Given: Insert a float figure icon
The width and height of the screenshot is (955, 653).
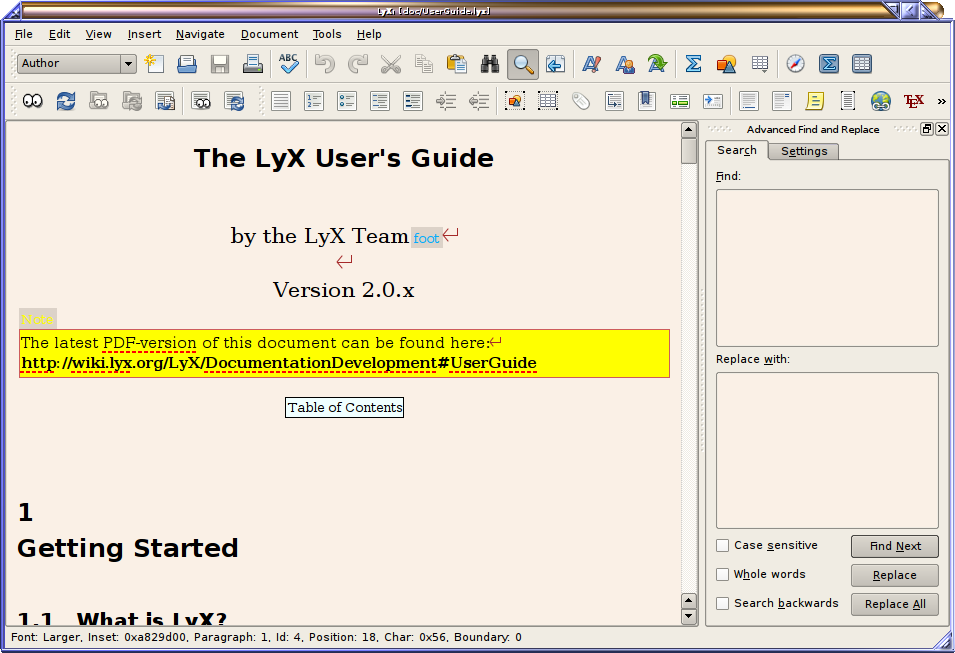Looking at the screenshot, I should click(x=515, y=101).
